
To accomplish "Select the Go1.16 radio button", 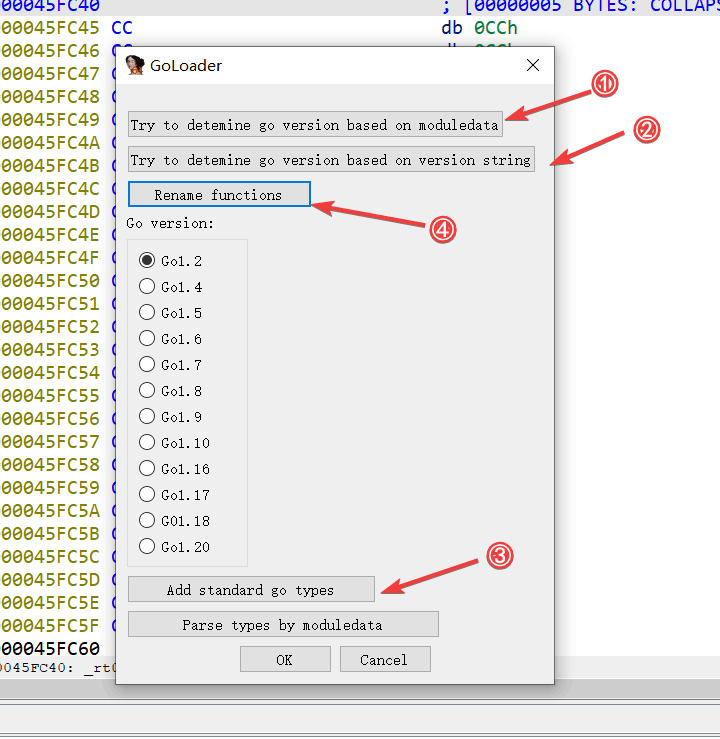I will click(x=147, y=469).
